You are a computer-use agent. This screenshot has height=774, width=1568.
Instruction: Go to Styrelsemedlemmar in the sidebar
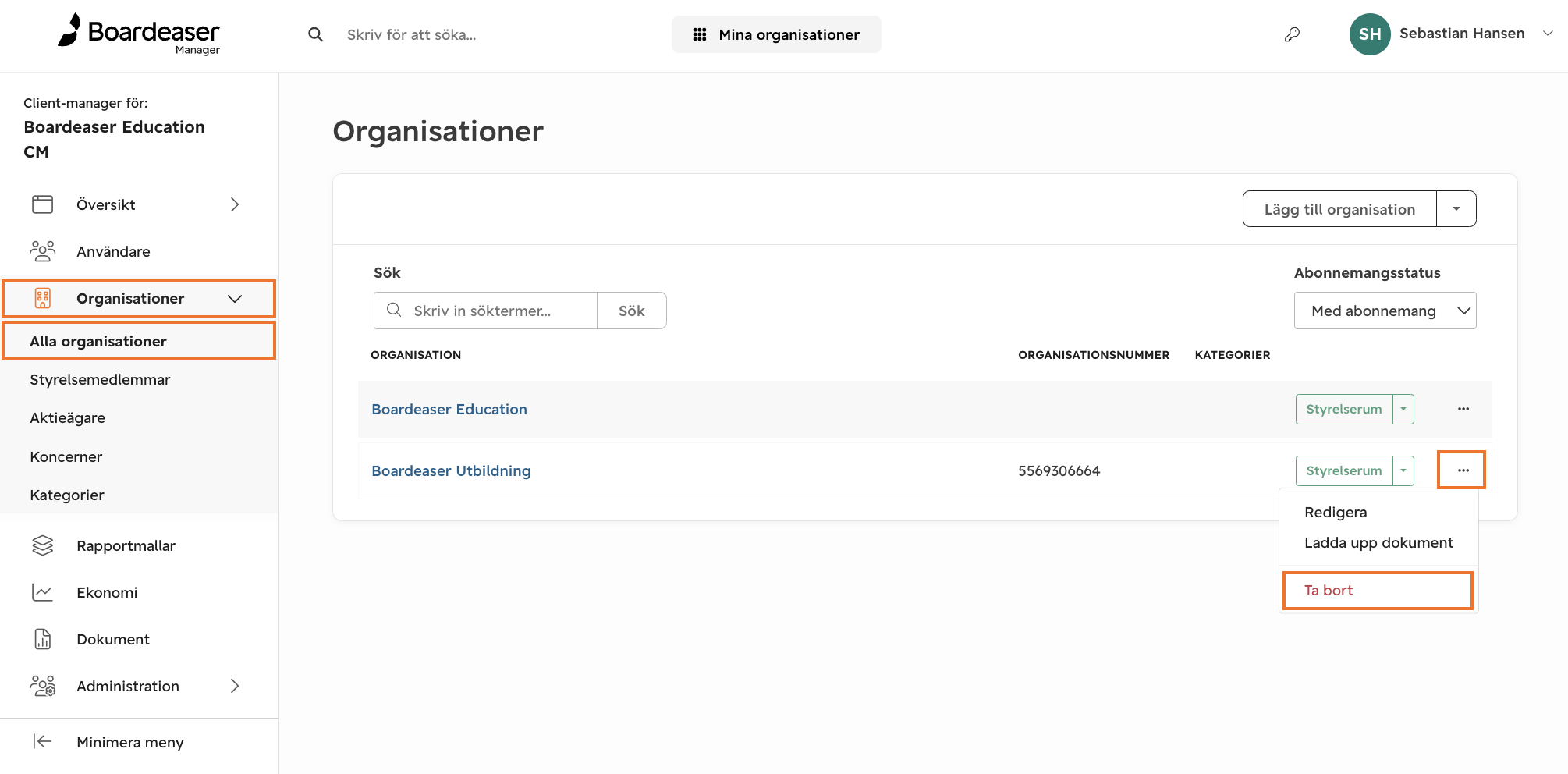click(100, 379)
